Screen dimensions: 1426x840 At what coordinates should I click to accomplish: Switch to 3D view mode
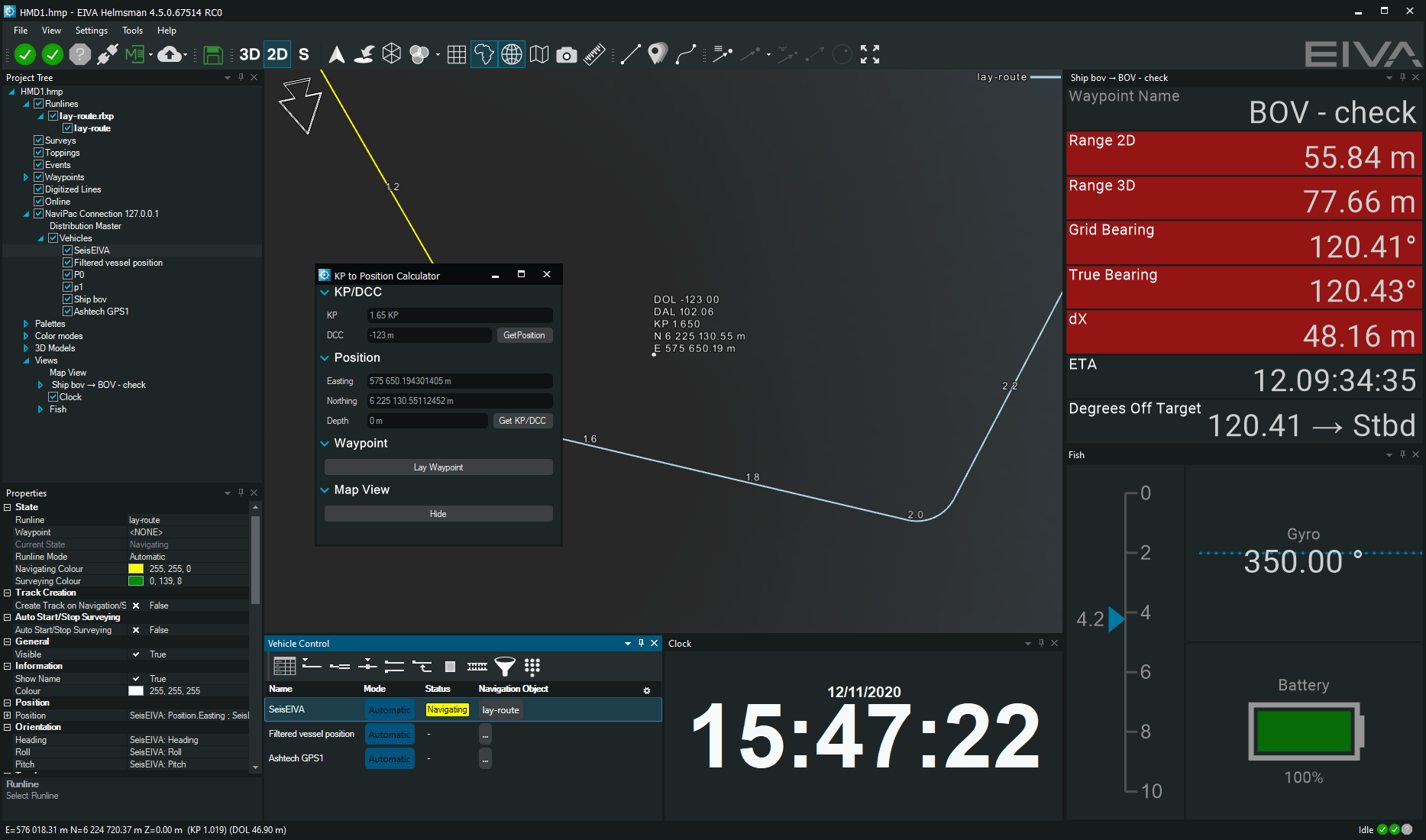click(x=250, y=54)
